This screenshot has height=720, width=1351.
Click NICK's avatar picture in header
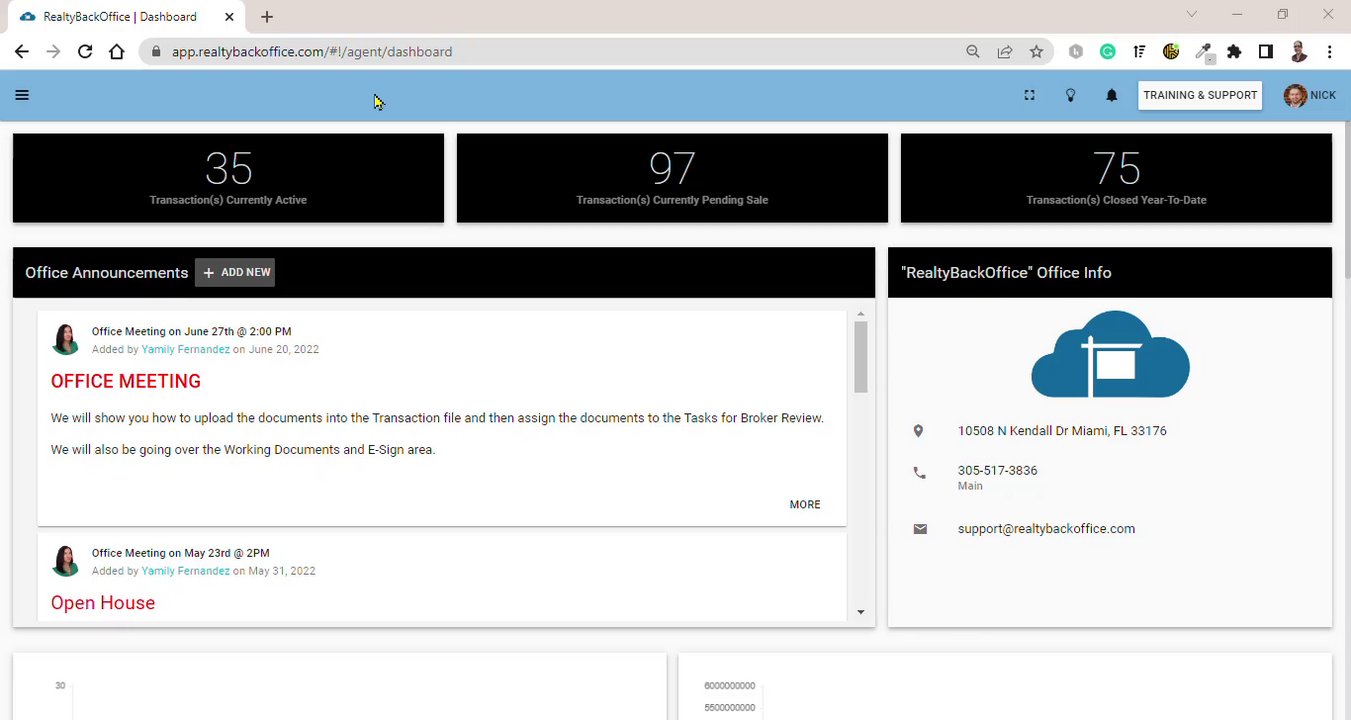click(x=1295, y=95)
